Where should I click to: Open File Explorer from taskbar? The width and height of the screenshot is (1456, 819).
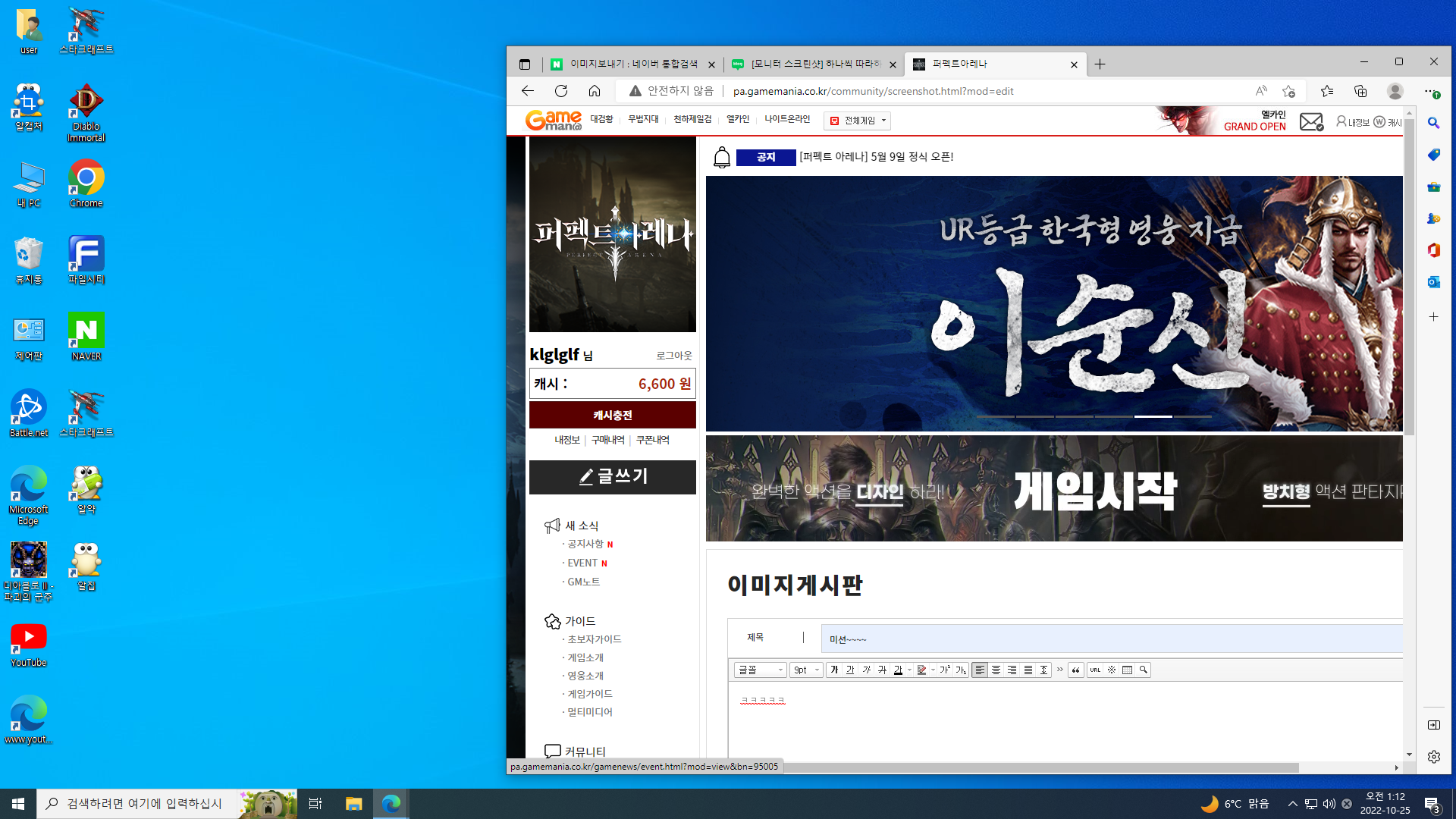coord(353,804)
